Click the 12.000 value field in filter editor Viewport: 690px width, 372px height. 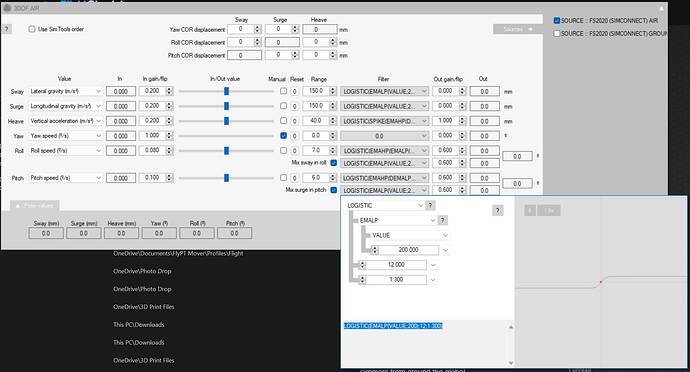coord(396,265)
